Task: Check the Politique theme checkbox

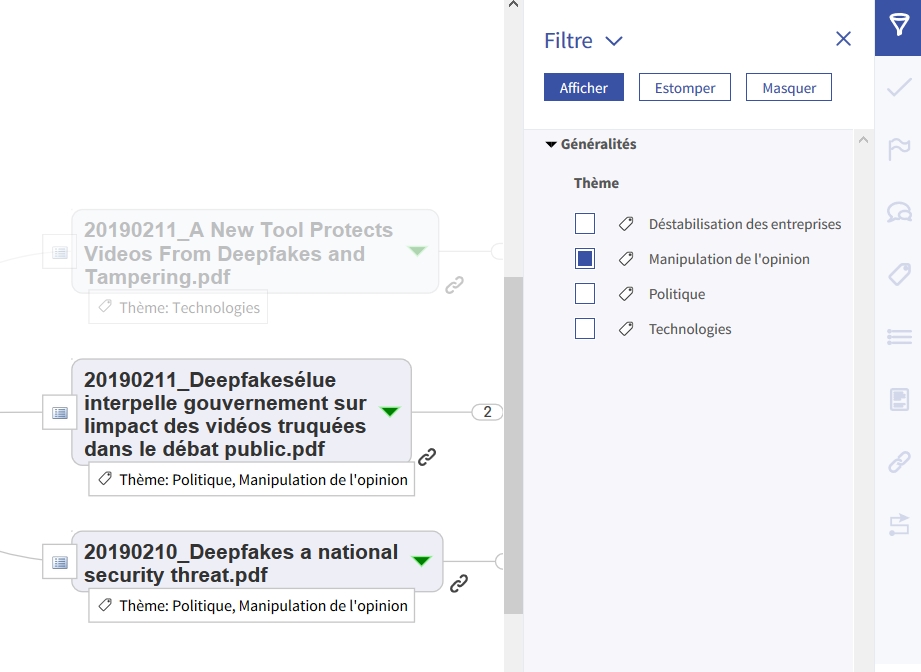Action: tap(585, 294)
